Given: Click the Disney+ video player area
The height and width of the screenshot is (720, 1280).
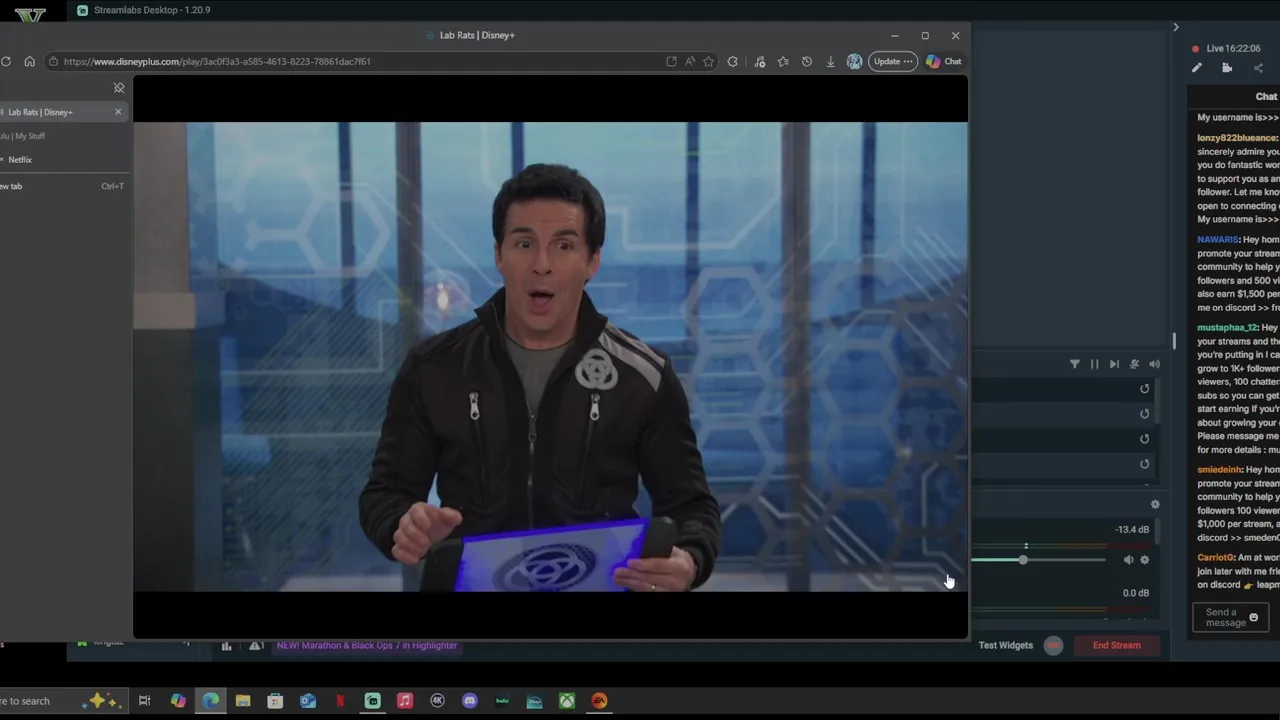Looking at the screenshot, I should coord(550,357).
